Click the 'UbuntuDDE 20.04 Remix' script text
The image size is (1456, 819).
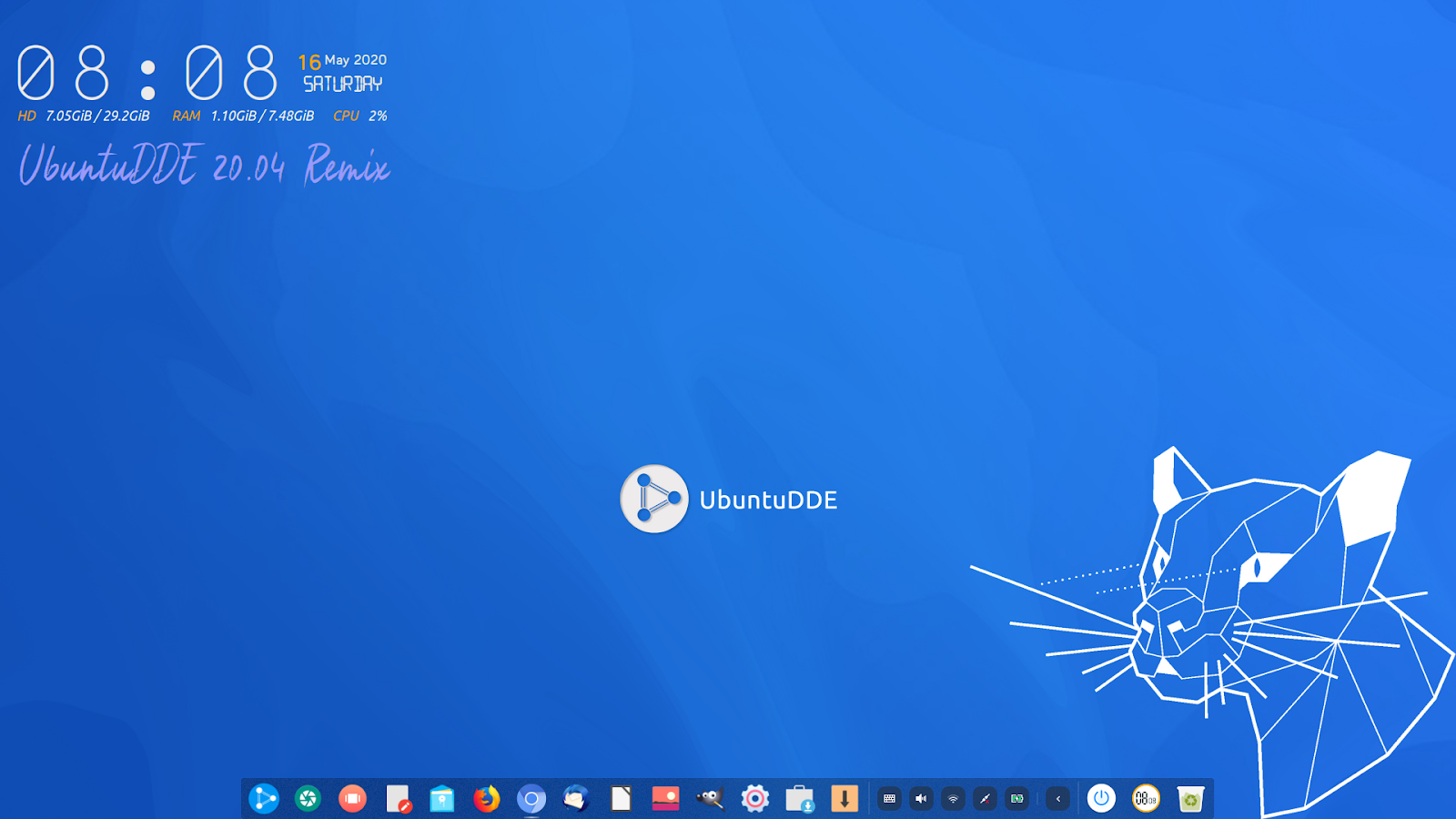coord(205,166)
